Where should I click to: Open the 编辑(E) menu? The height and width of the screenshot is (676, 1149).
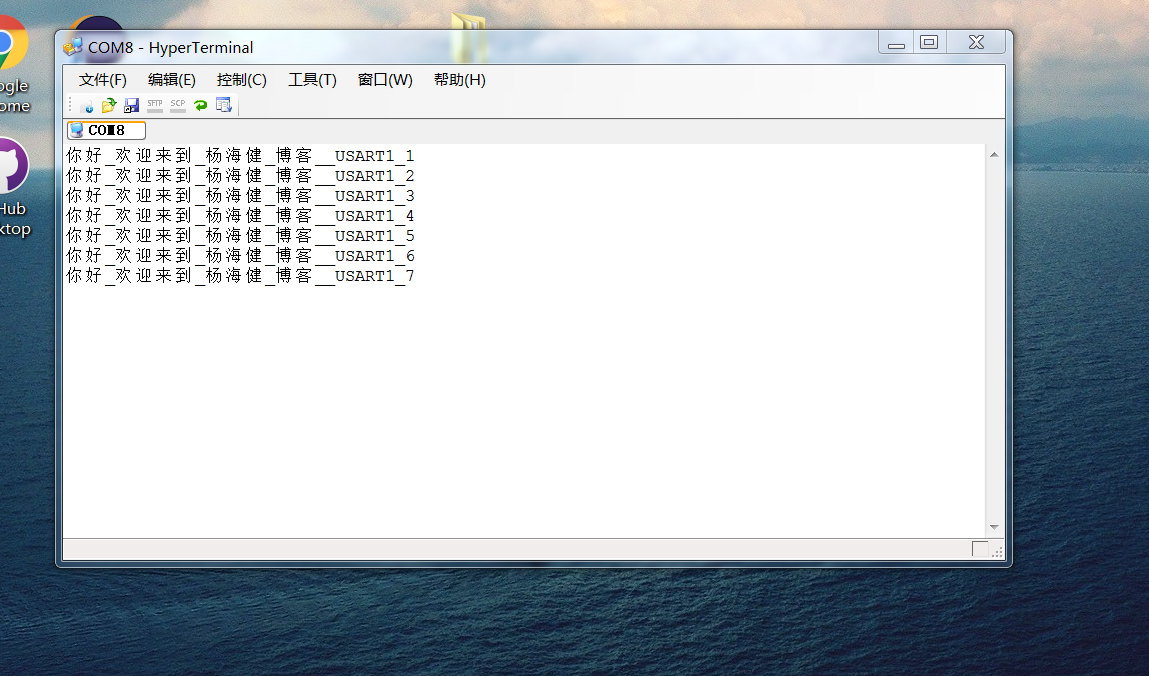[171, 80]
